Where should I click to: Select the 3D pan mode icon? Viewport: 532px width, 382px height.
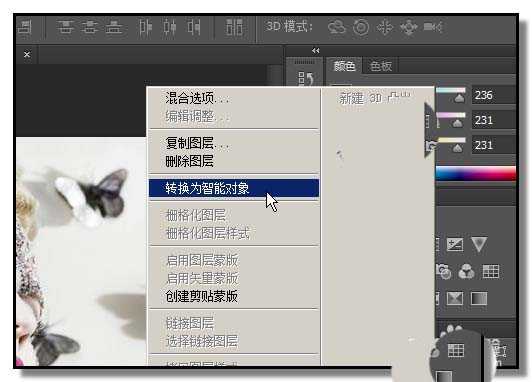click(385, 27)
